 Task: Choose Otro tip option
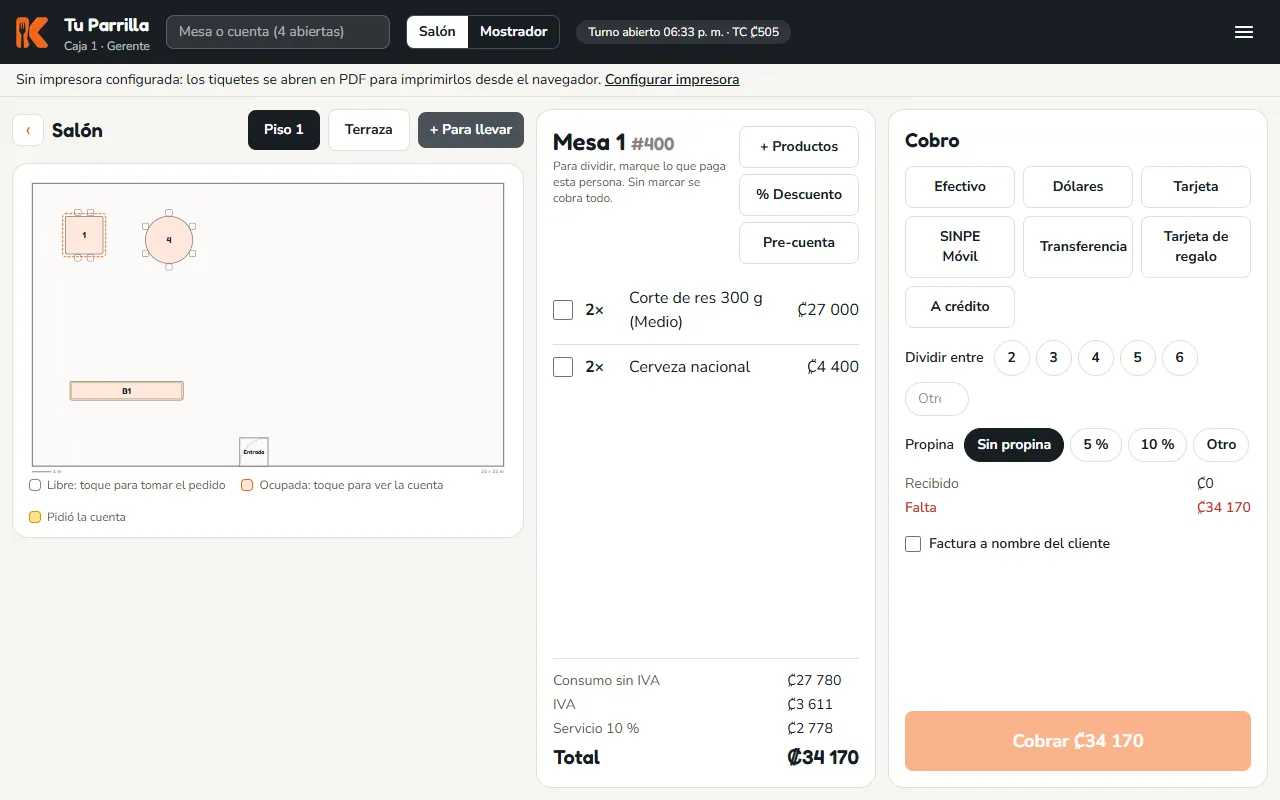click(x=1221, y=445)
